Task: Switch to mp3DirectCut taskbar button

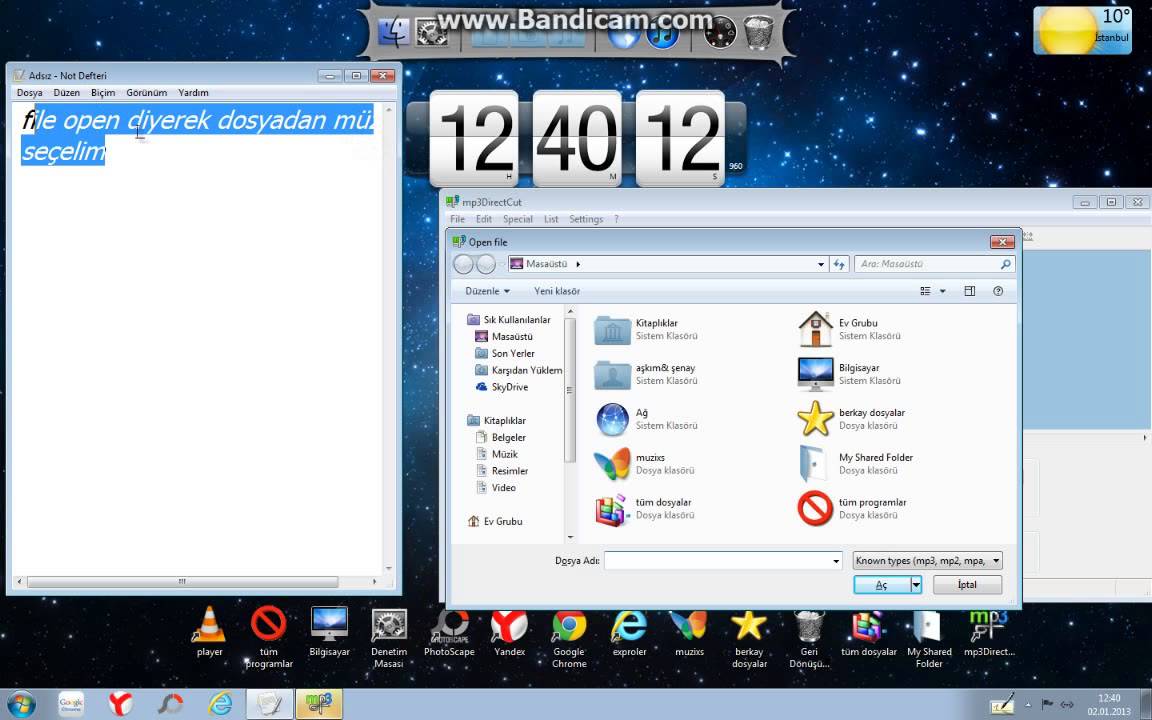Action: (319, 704)
